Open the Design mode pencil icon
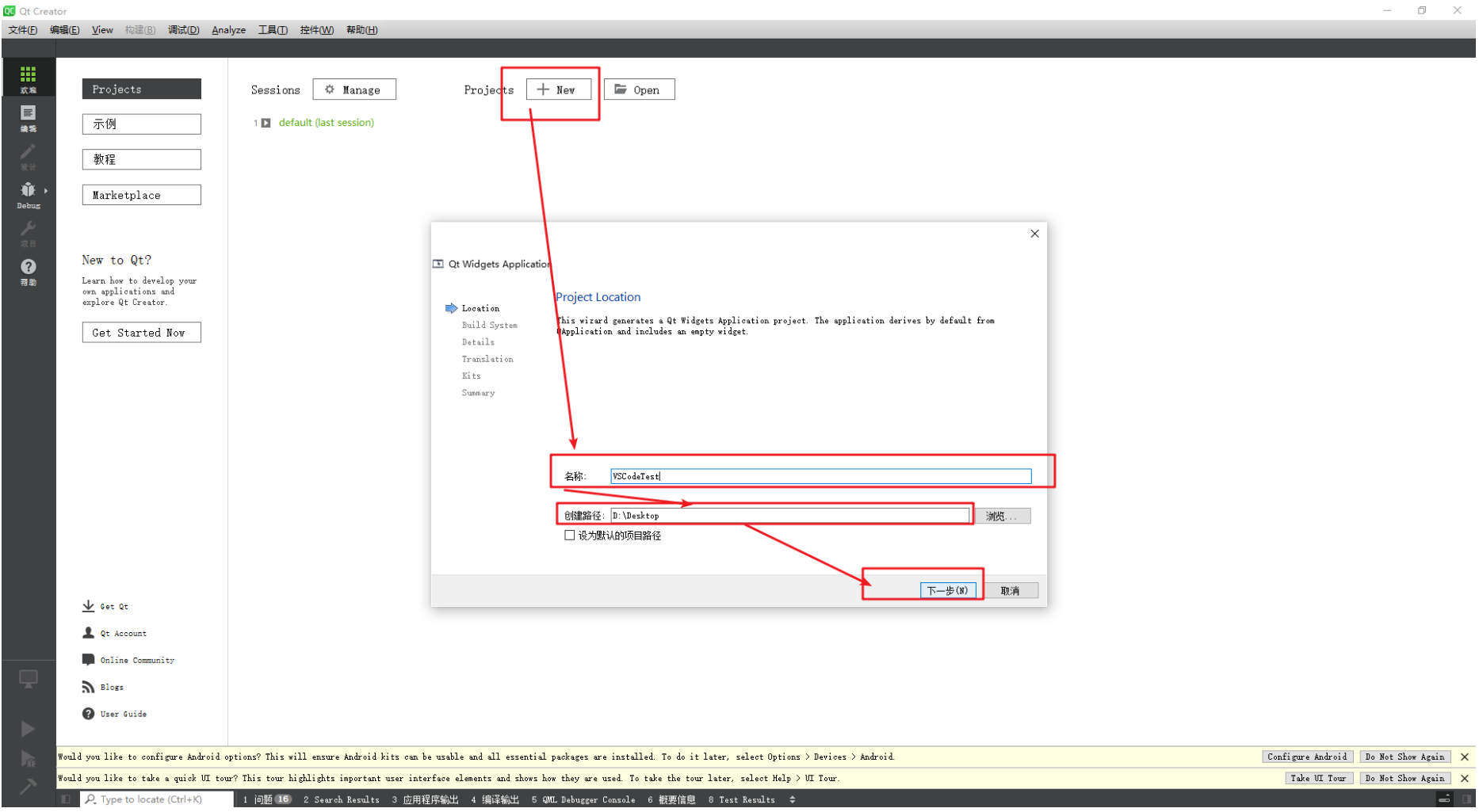The image size is (1479, 812). coord(28,155)
